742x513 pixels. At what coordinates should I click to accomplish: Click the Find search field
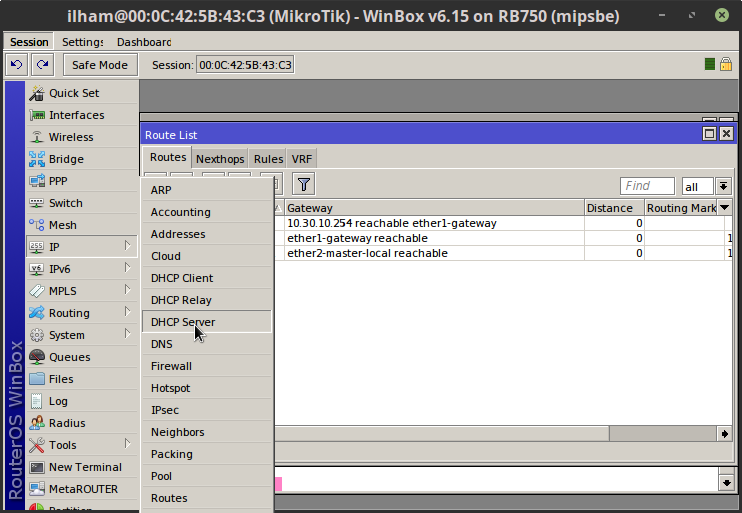click(x=647, y=186)
